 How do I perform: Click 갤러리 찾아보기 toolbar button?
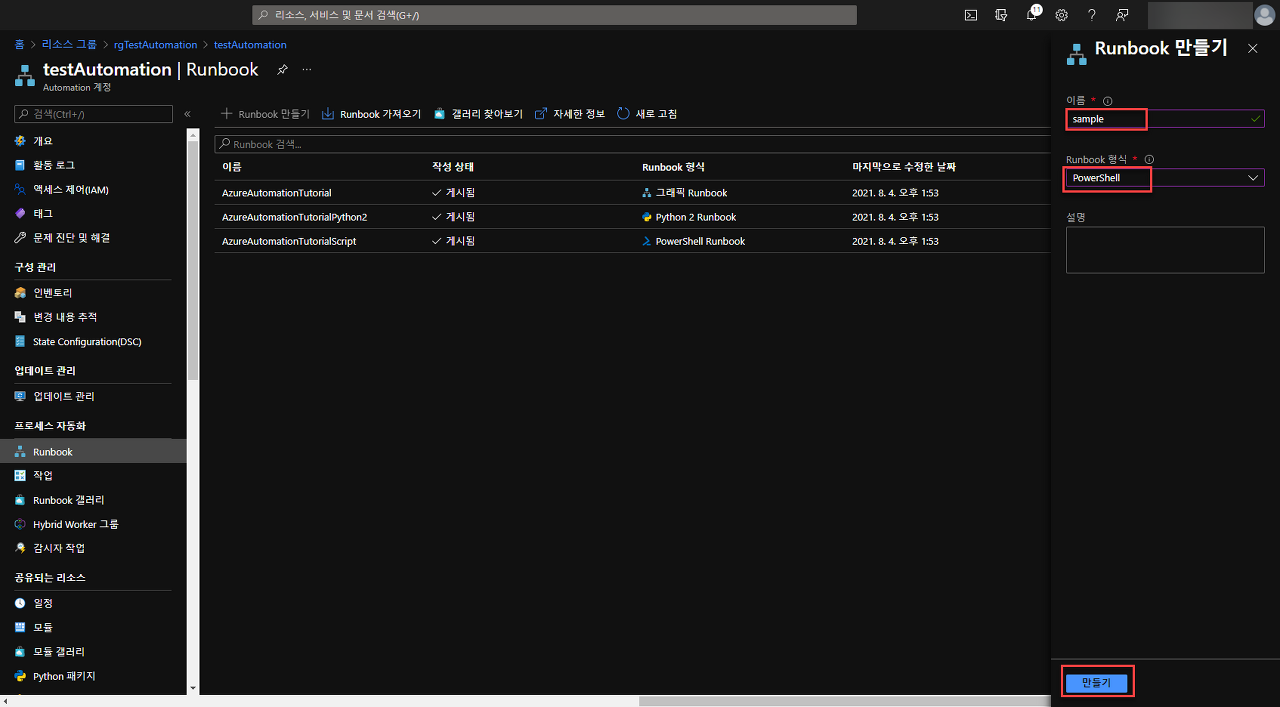click(478, 114)
